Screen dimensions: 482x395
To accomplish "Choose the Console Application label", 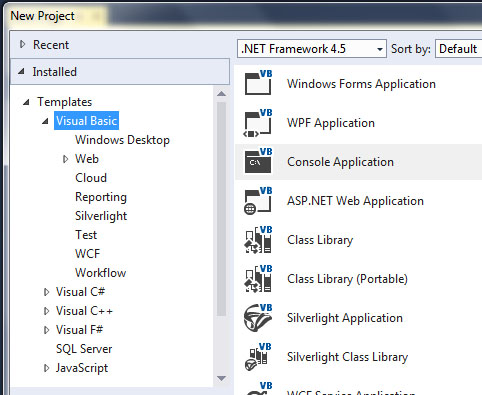I will tap(340, 162).
